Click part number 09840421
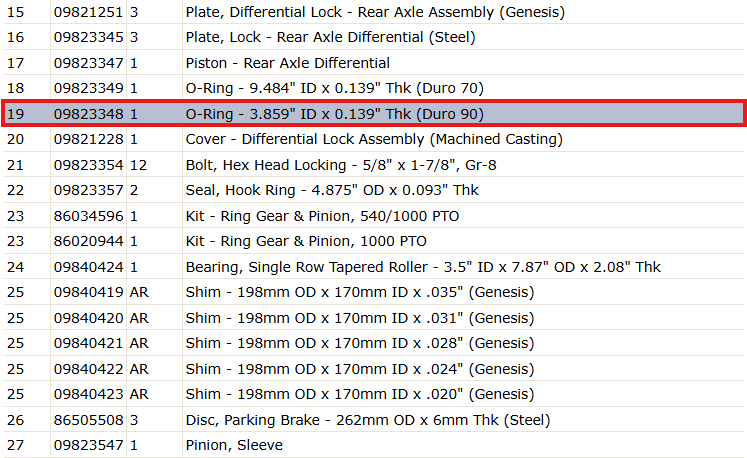This screenshot has height=458, width=747. [88, 343]
